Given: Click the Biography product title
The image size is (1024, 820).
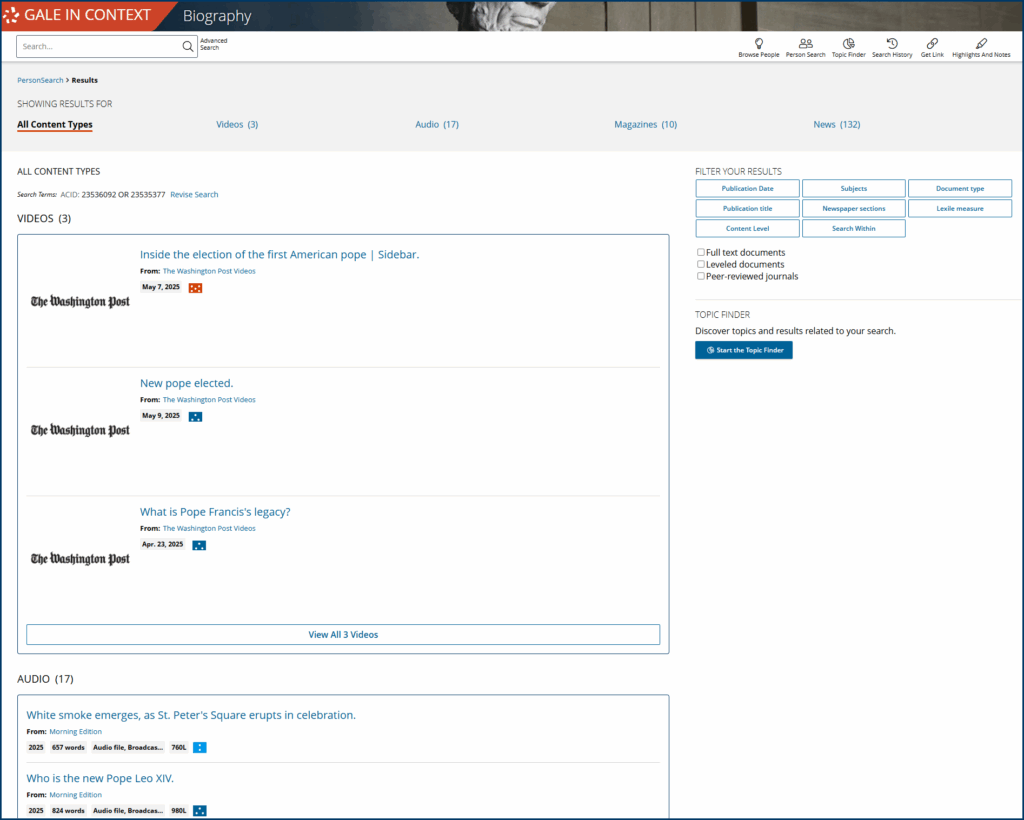Looking at the screenshot, I should tap(217, 16).
